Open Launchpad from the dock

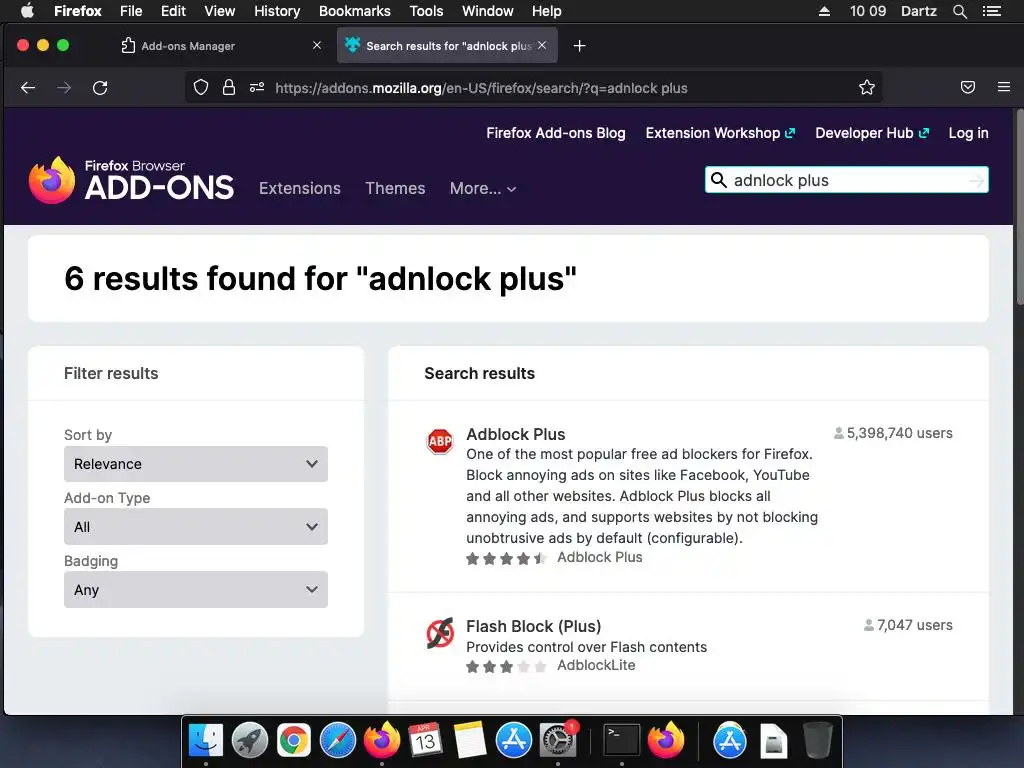(x=250, y=741)
